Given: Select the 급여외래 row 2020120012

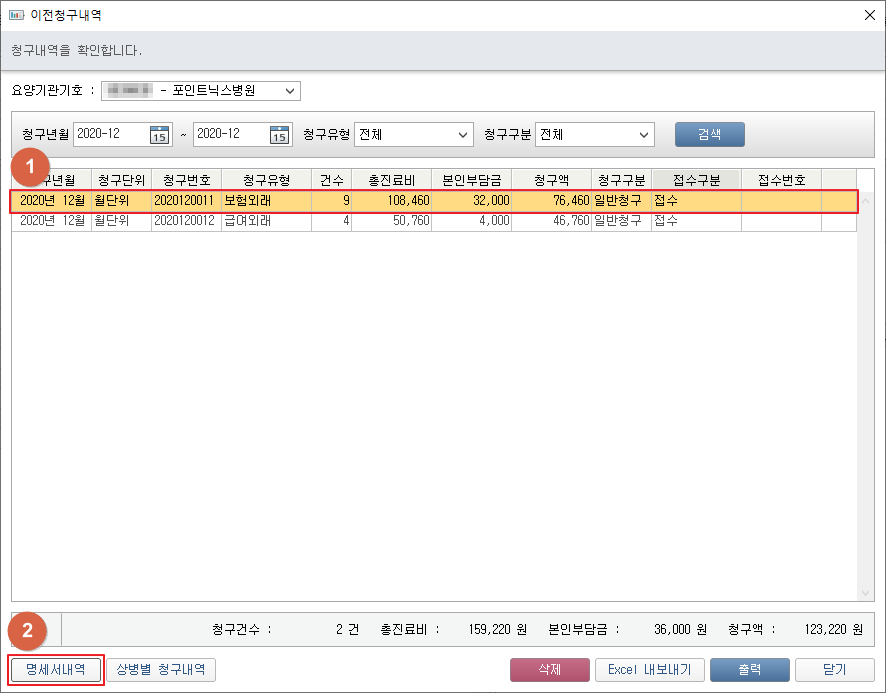Looking at the screenshot, I should (x=181, y=220).
